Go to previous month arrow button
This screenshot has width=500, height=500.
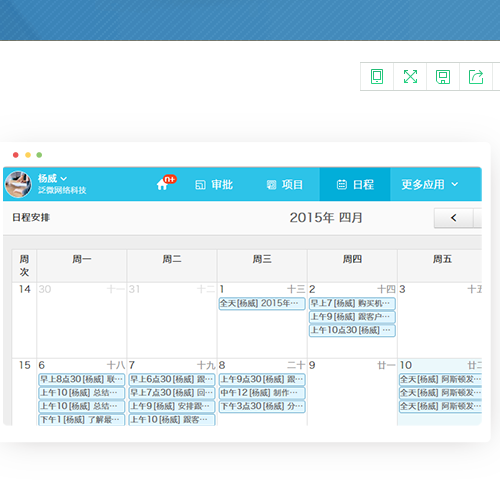[x=453, y=218]
